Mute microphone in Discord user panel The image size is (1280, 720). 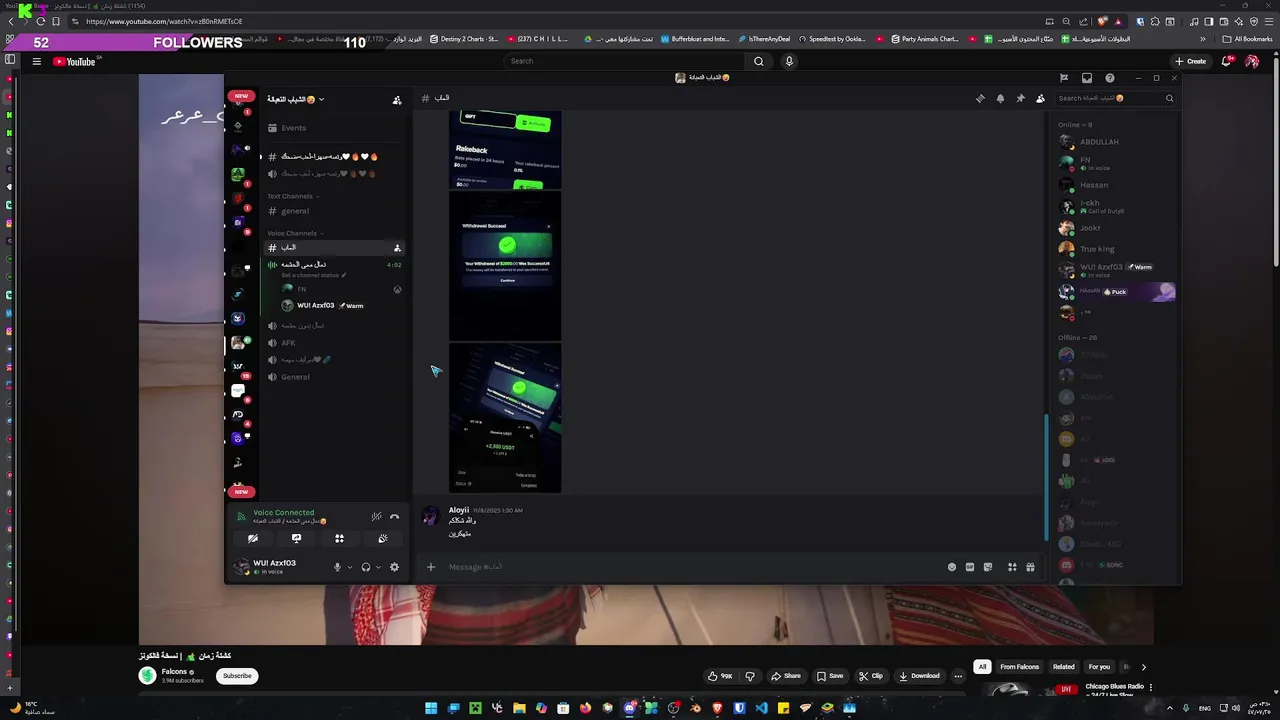click(x=337, y=567)
